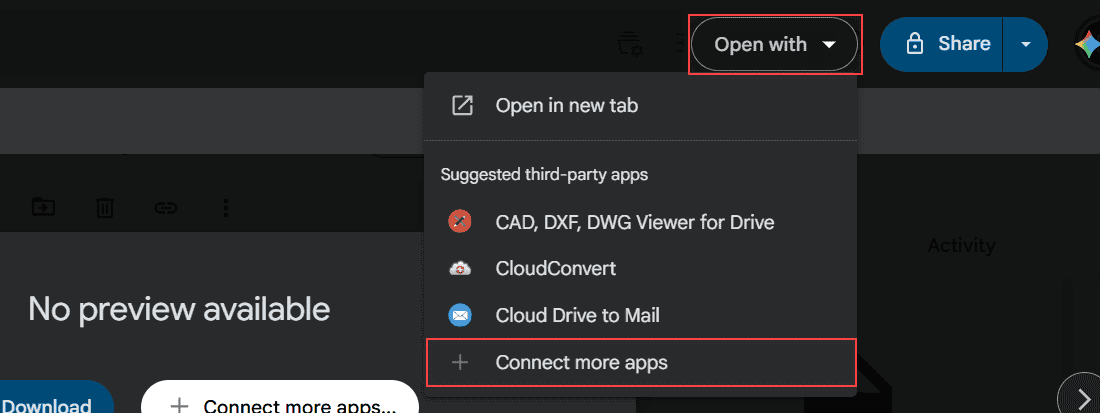Click the Cloud Drive to Mail envelope icon
Viewport: 1100px width, 413px height.
[460, 316]
